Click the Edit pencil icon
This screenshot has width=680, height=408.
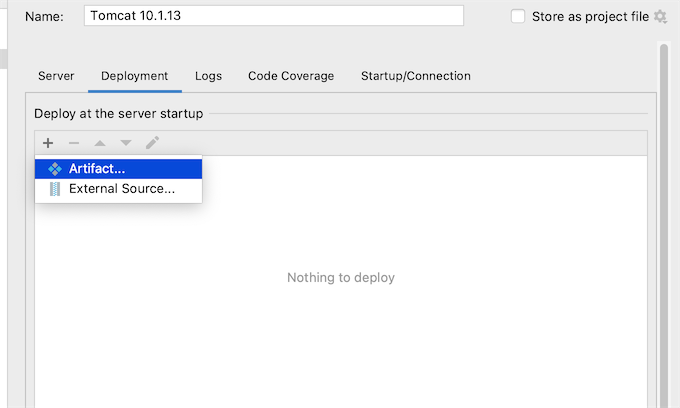(x=152, y=143)
